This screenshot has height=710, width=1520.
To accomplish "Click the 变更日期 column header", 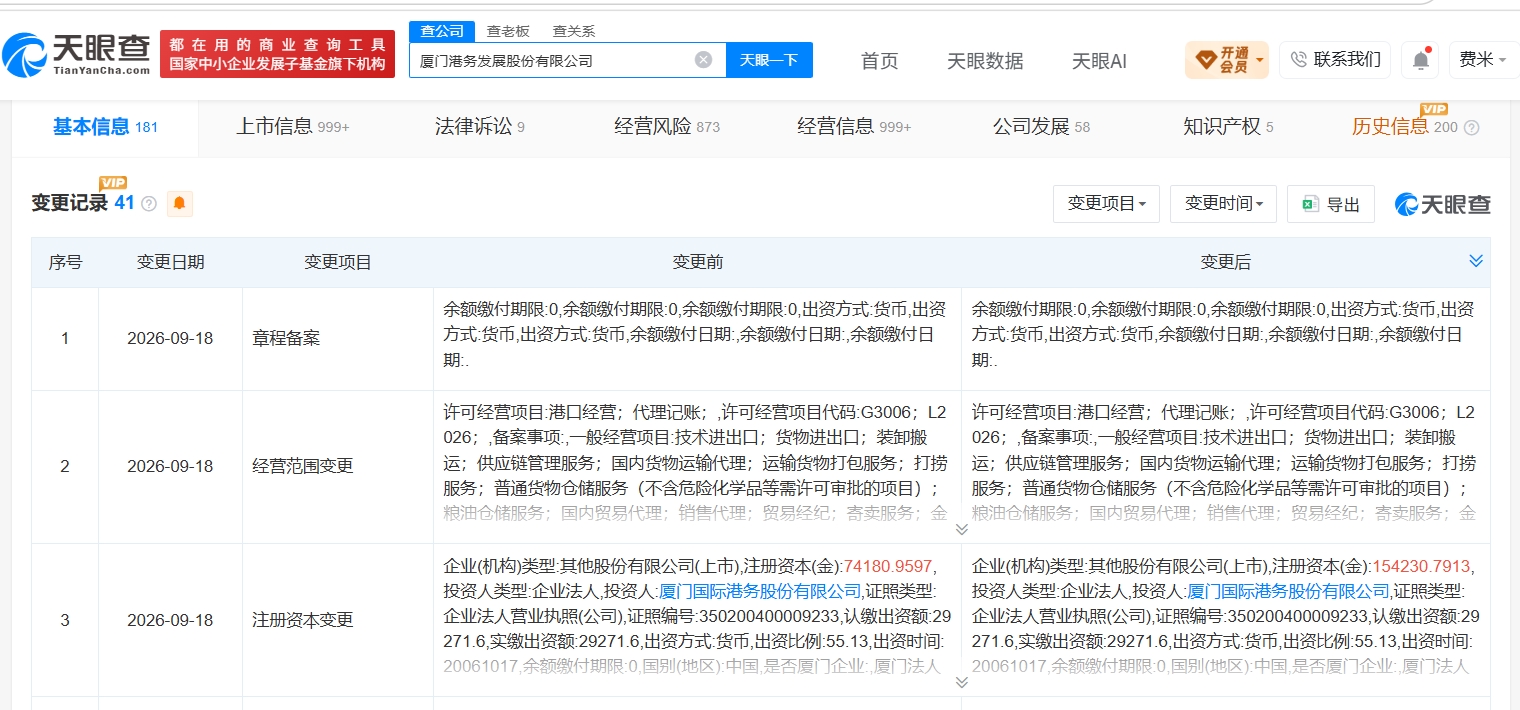I will pos(170,262).
